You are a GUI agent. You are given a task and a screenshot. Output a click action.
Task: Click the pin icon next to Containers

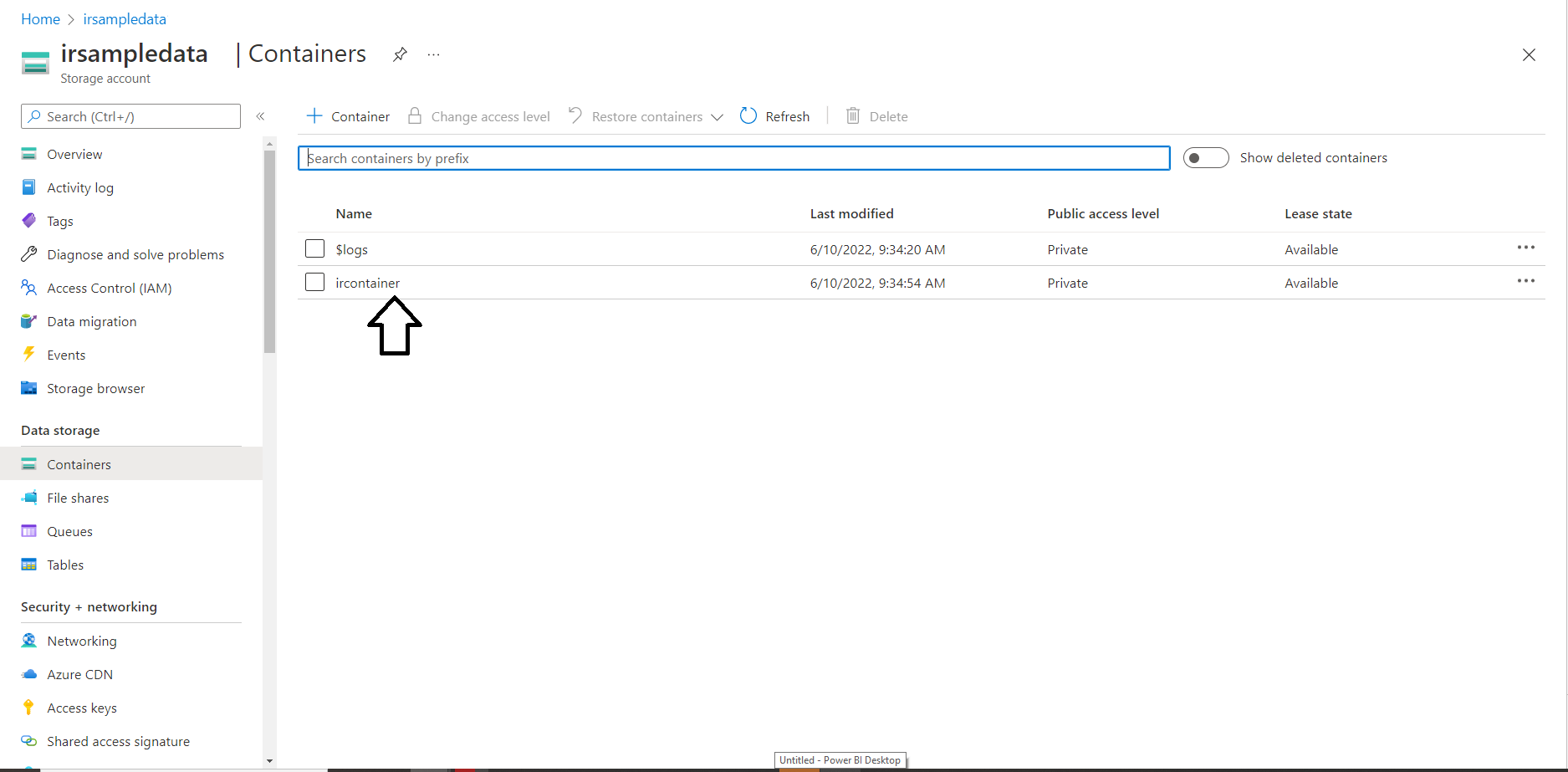click(400, 54)
